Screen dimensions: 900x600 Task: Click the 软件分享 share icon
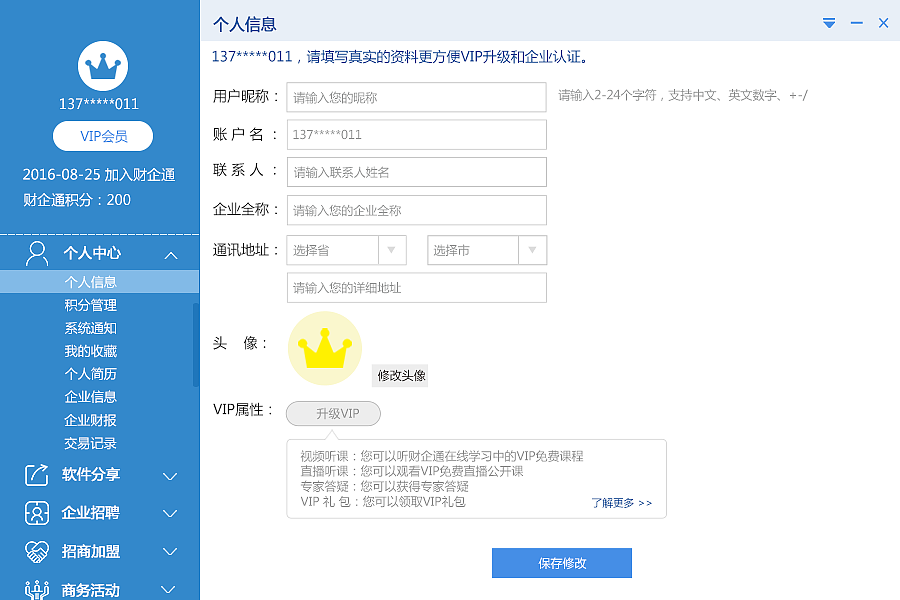pos(37,475)
